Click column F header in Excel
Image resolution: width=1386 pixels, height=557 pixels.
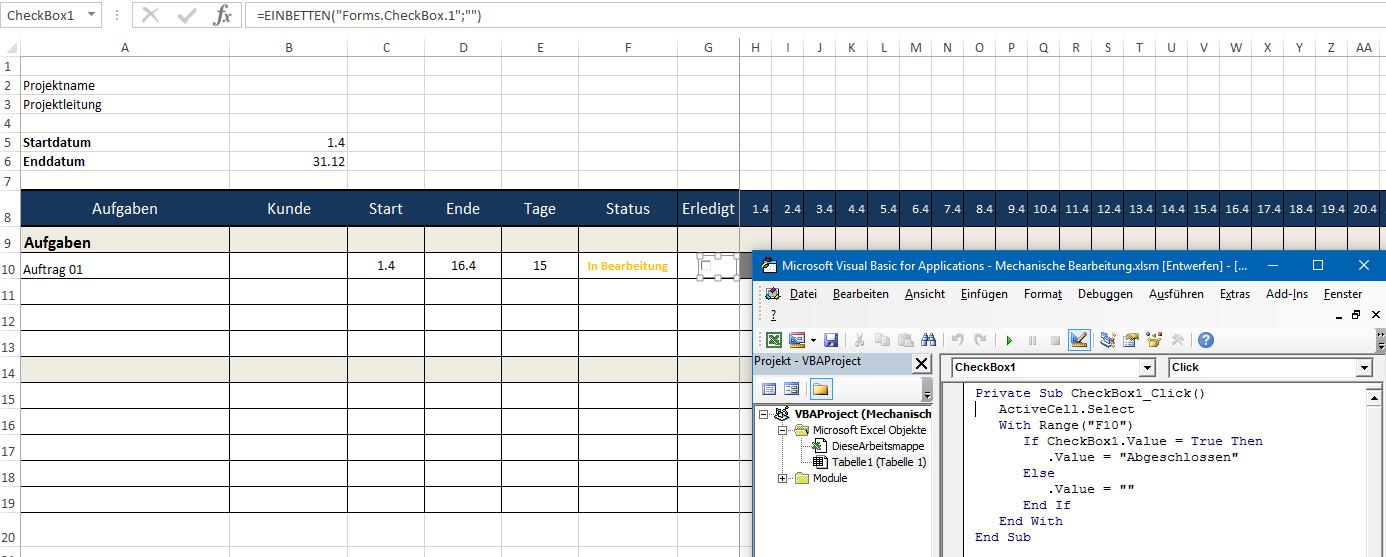[627, 47]
